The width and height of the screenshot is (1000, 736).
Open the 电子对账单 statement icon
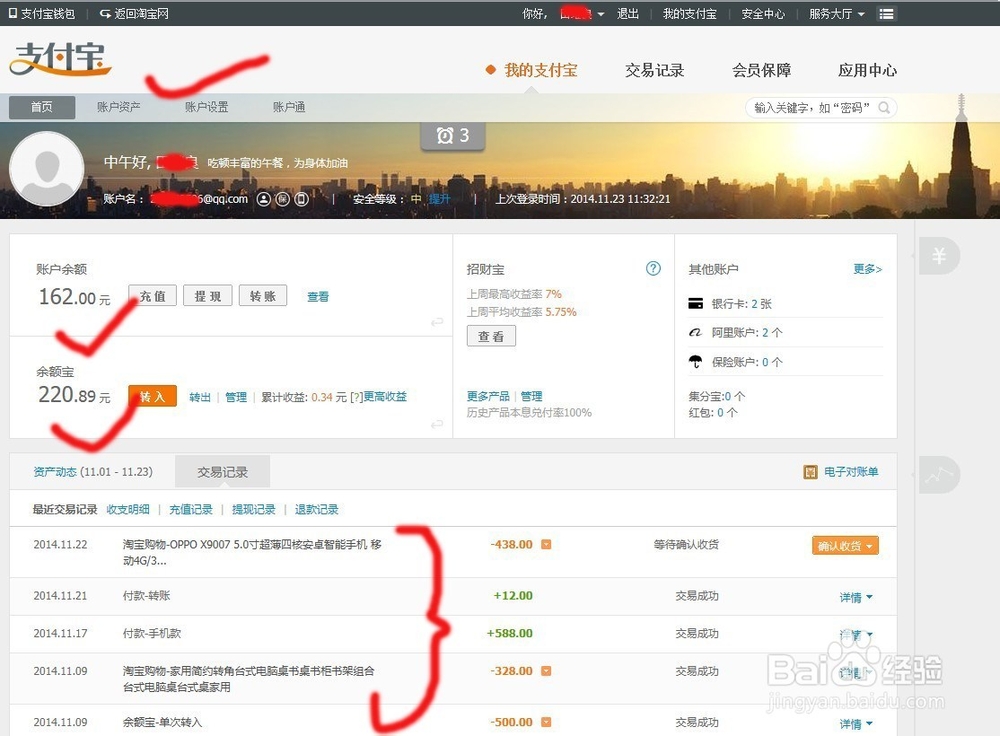[x=810, y=471]
